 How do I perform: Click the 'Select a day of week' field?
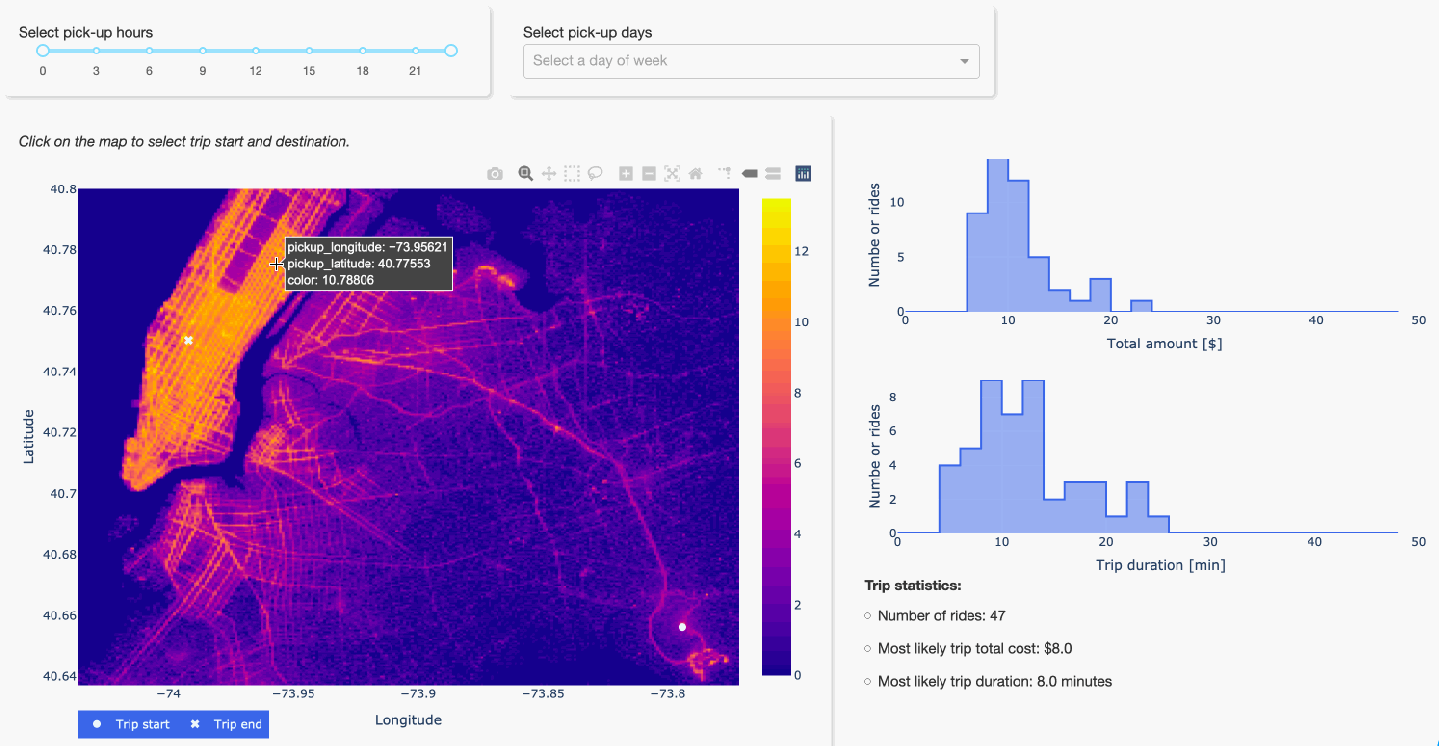(x=751, y=61)
